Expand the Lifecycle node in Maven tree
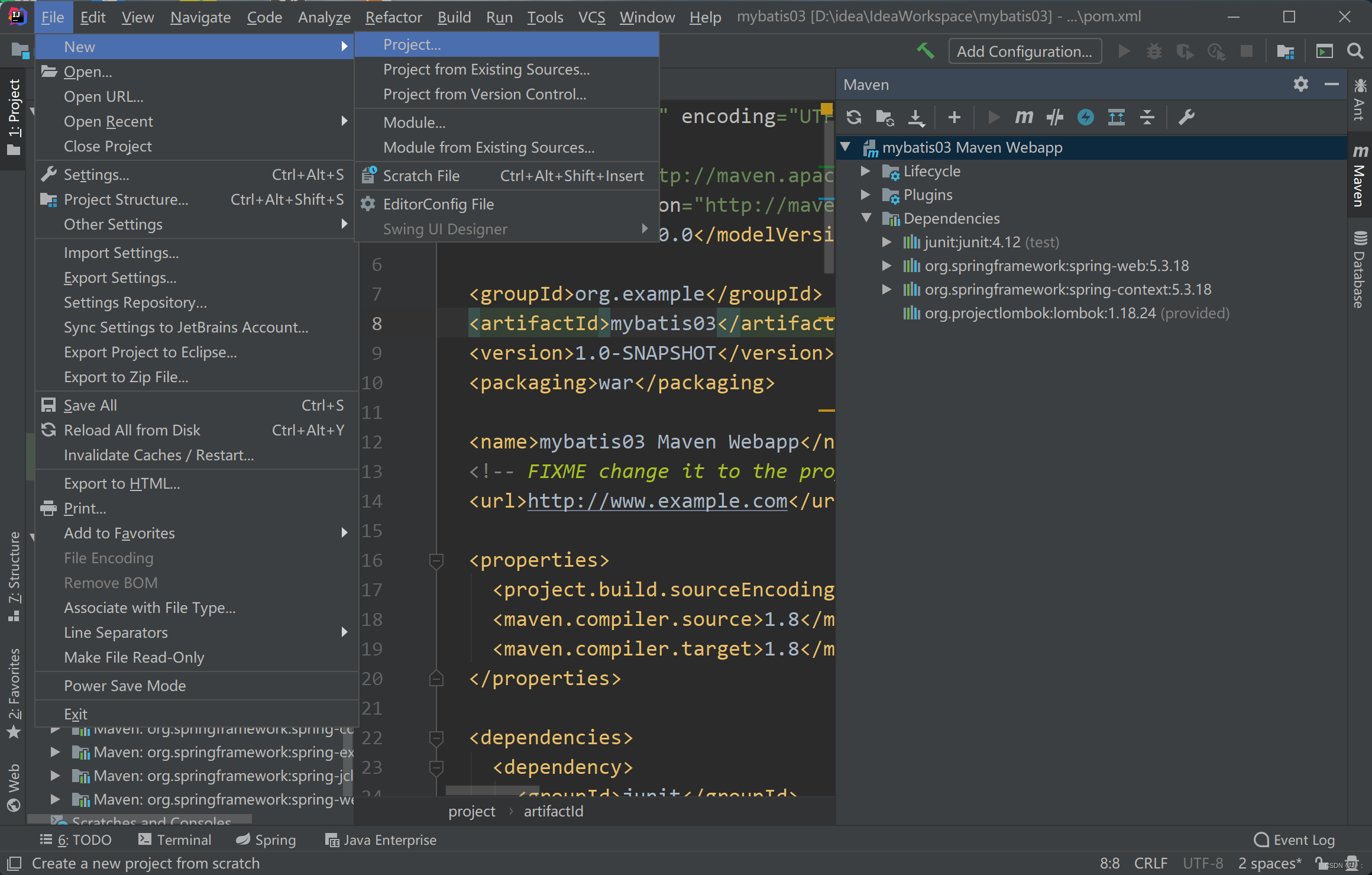The height and width of the screenshot is (875, 1372). [x=865, y=171]
